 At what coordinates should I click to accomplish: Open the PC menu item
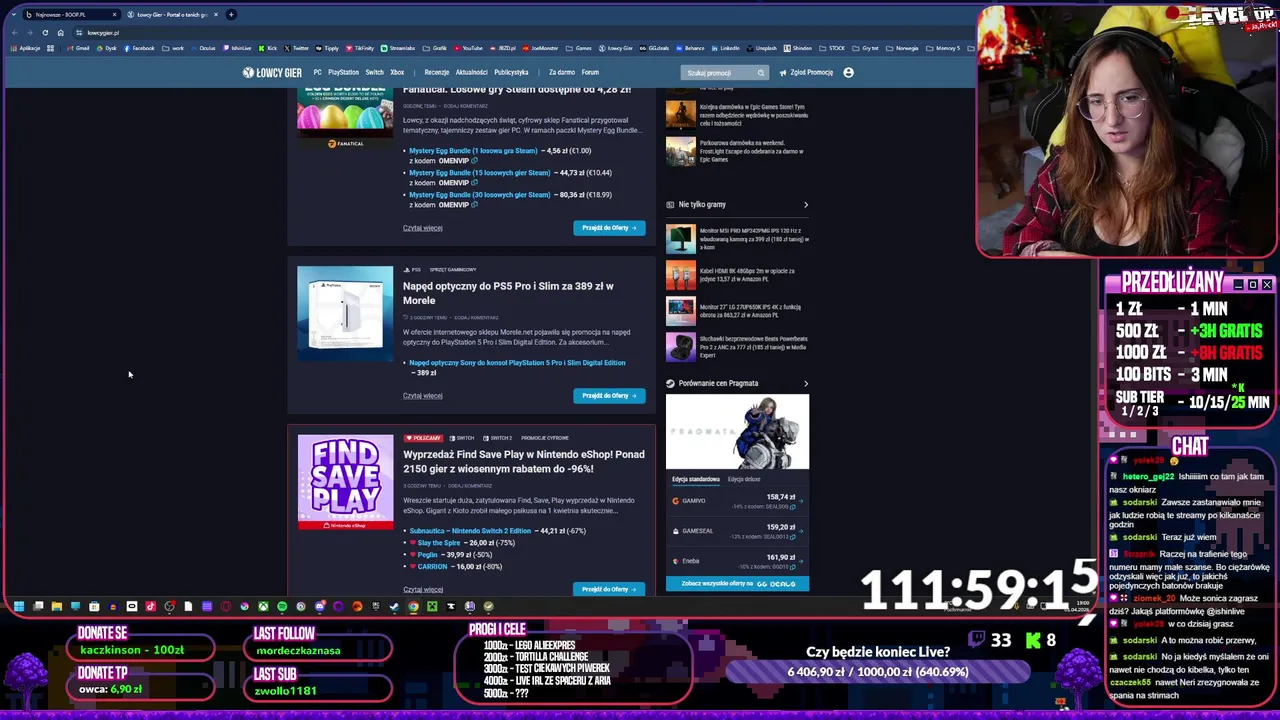pos(317,72)
